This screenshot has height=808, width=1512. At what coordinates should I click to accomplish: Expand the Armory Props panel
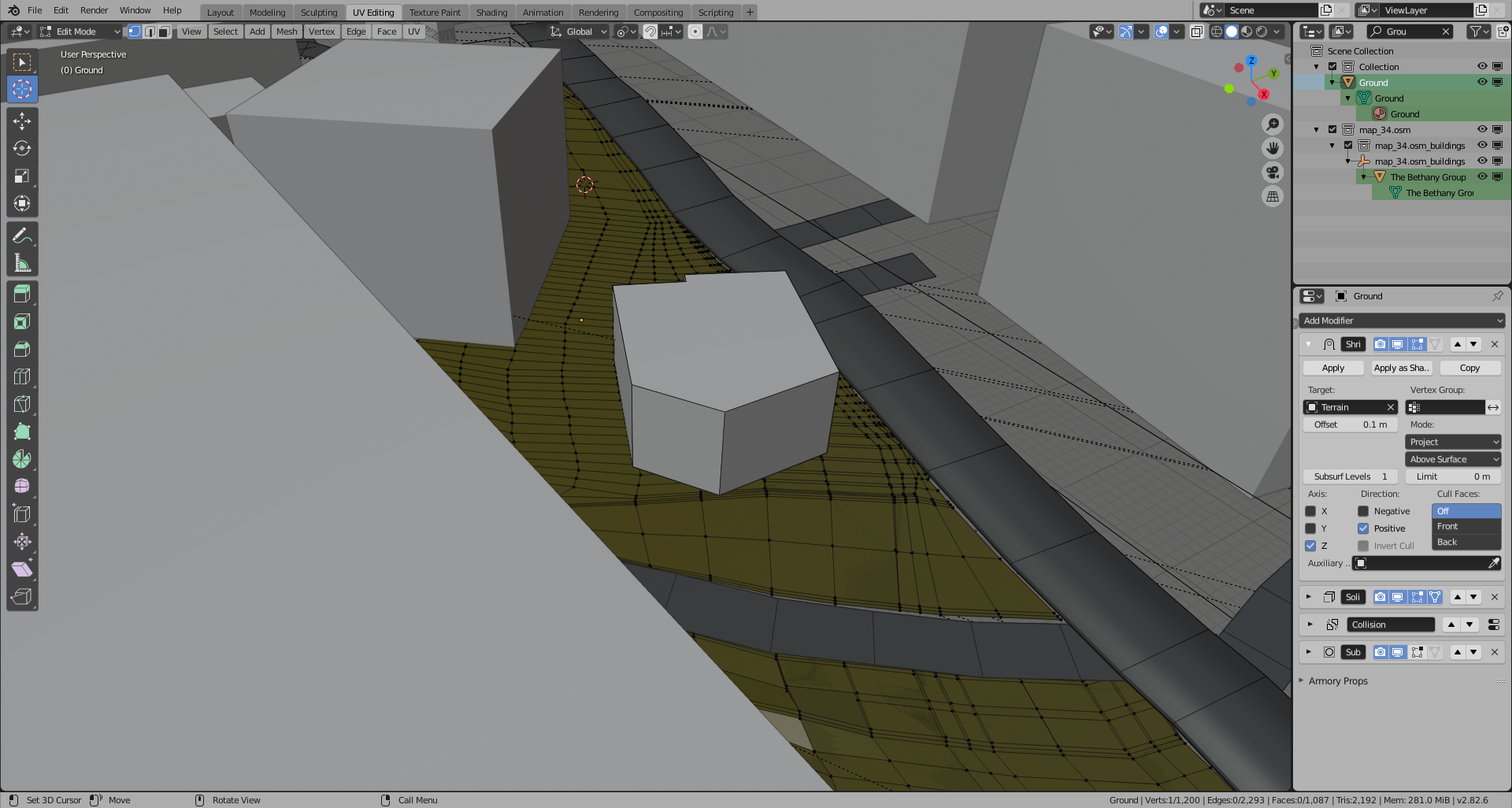1337,681
